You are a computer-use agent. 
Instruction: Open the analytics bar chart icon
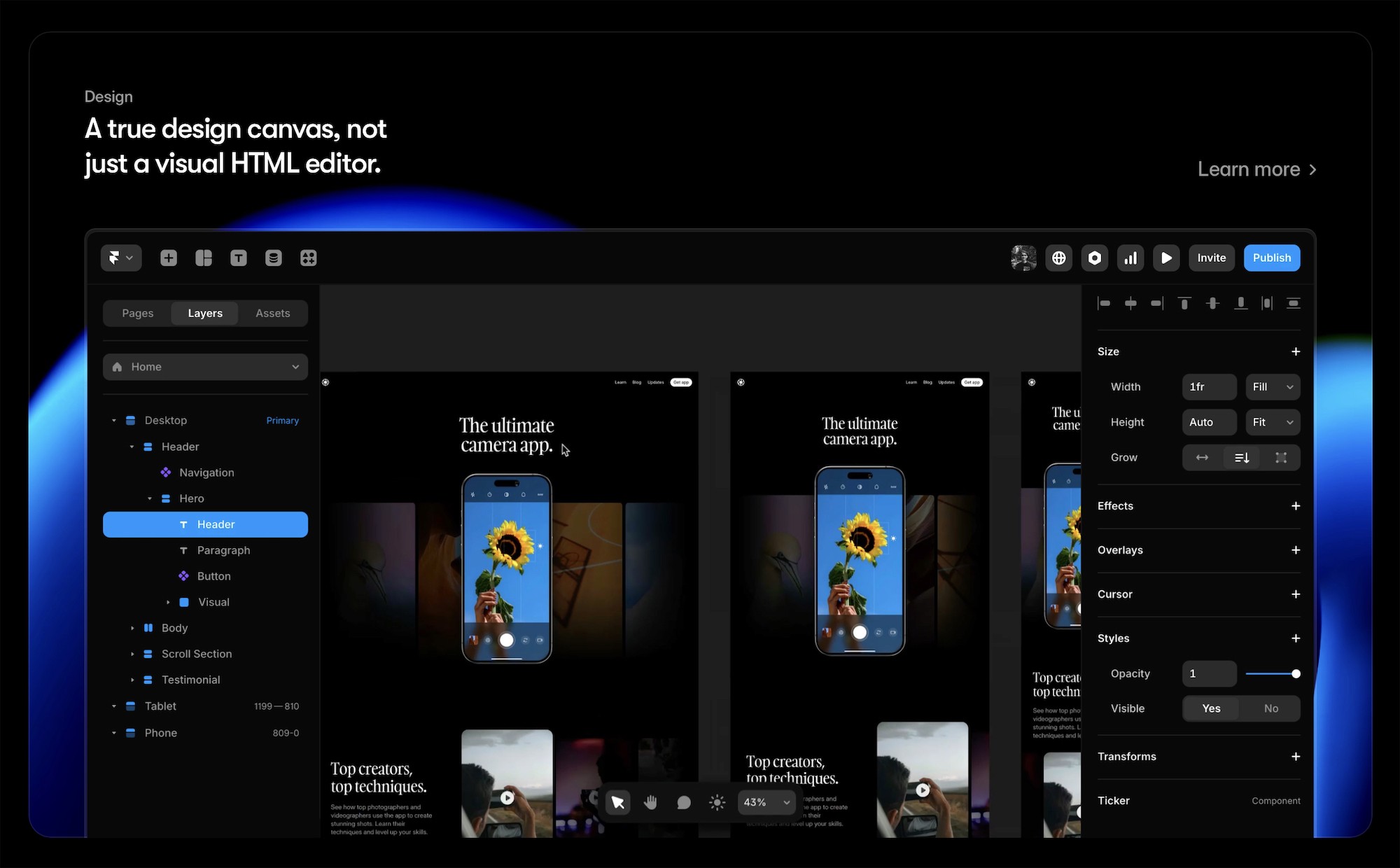point(1130,258)
